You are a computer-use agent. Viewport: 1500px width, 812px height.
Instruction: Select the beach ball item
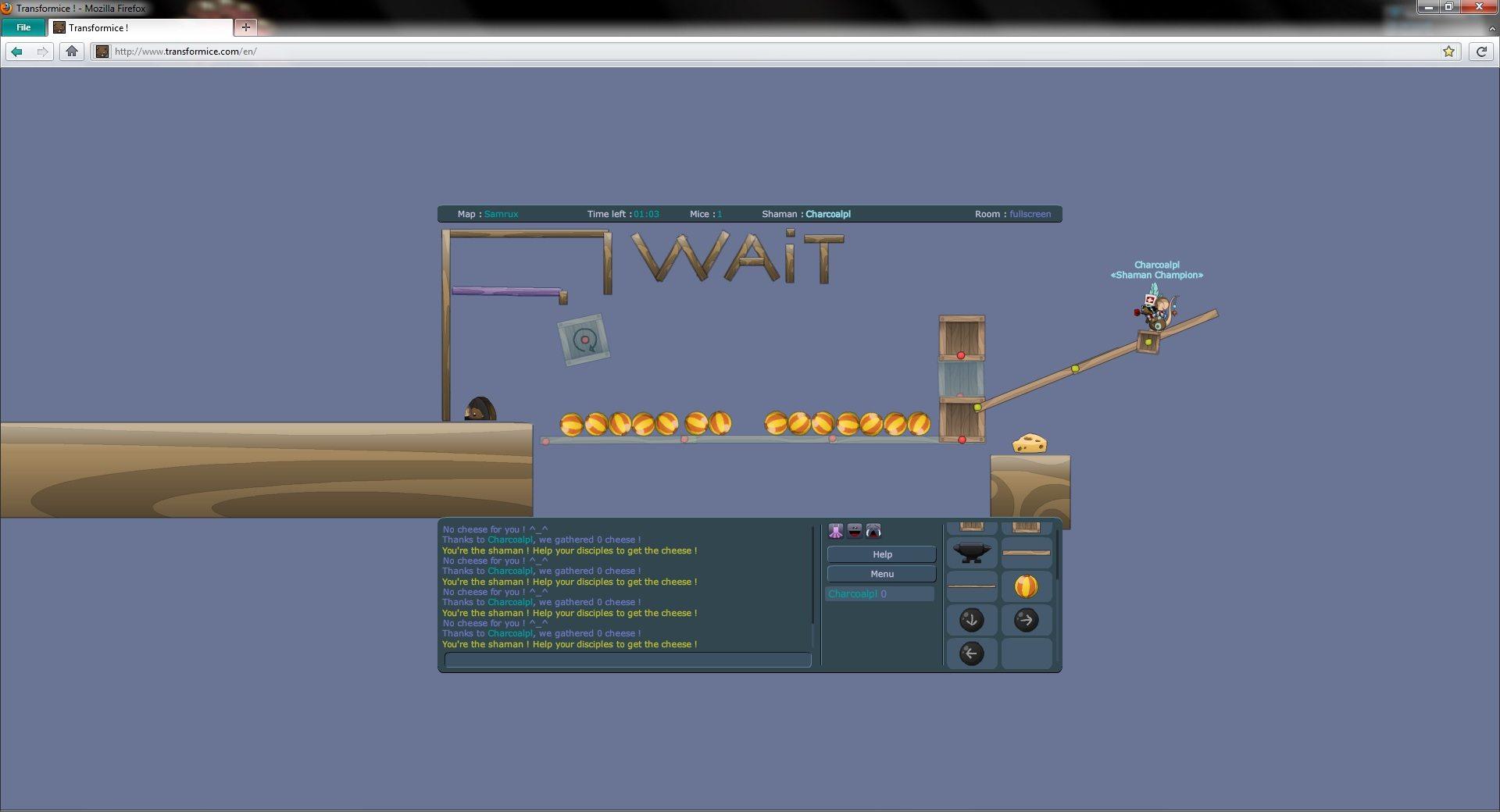[x=1026, y=586]
